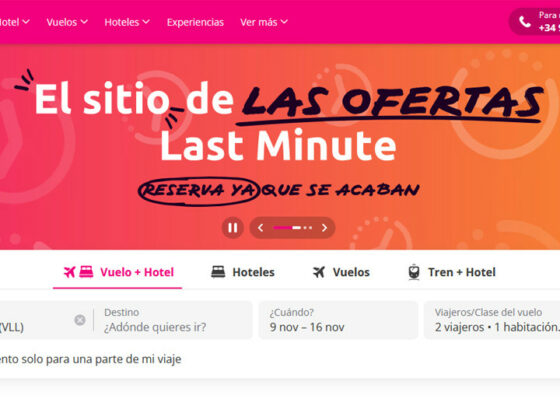Click the phone icon in header
The width and height of the screenshot is (560, 420).
[x=525, y=22]
